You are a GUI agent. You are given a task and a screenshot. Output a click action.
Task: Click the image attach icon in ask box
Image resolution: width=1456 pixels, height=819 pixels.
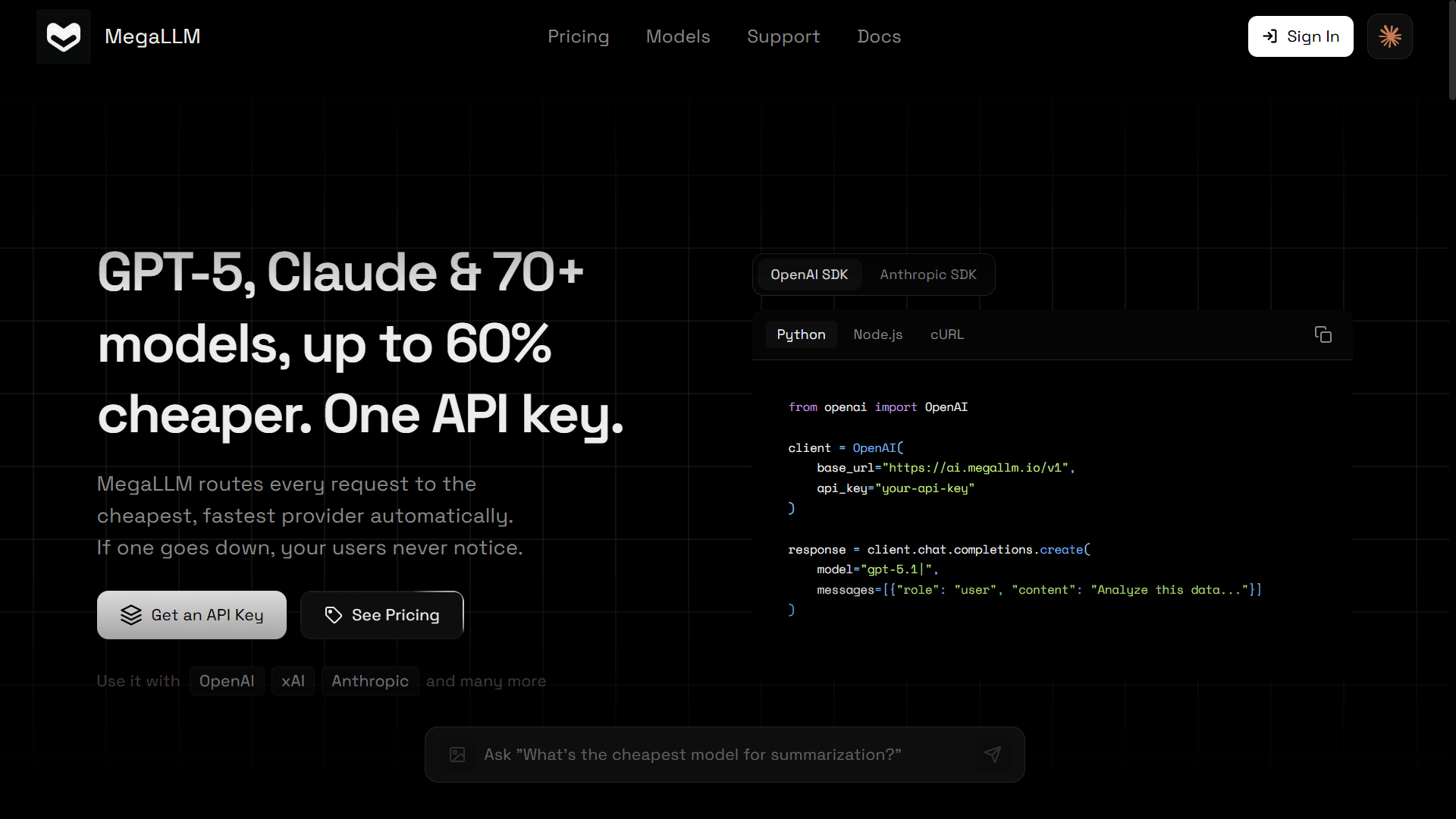point(457,755)
